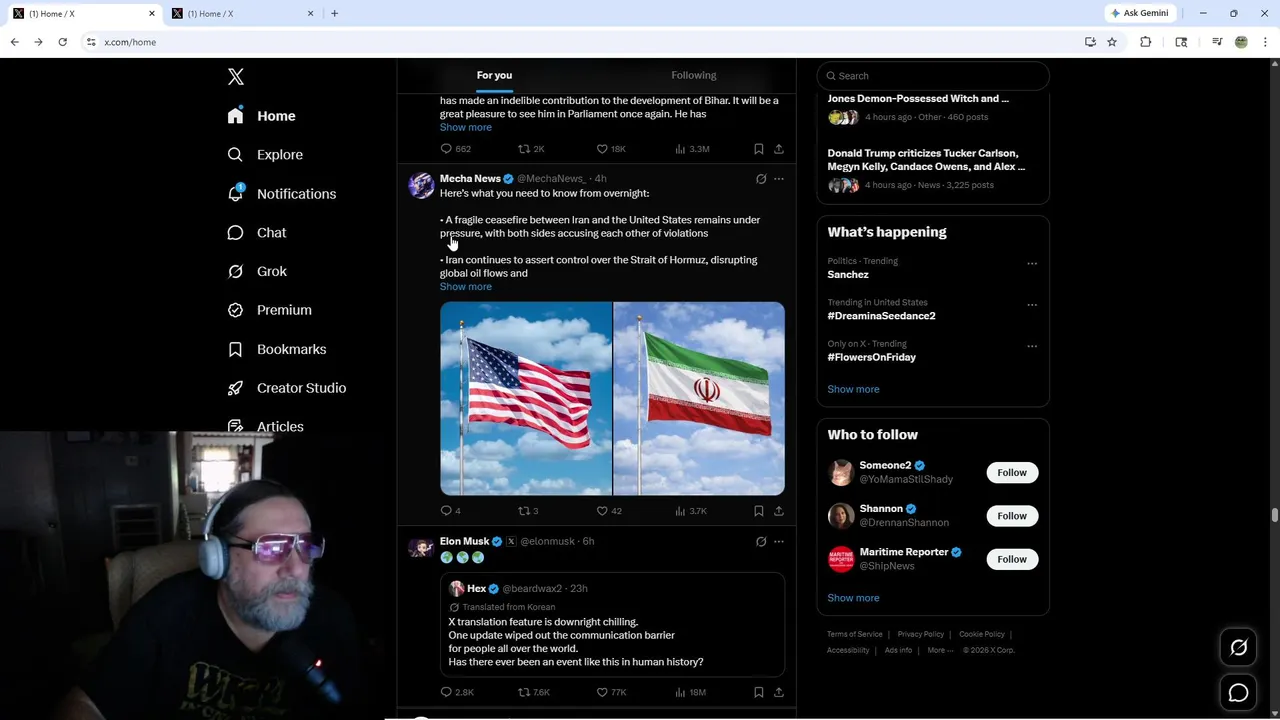Open the Grok sidebar icon
1280x720 pixels.
pos(235,271)
